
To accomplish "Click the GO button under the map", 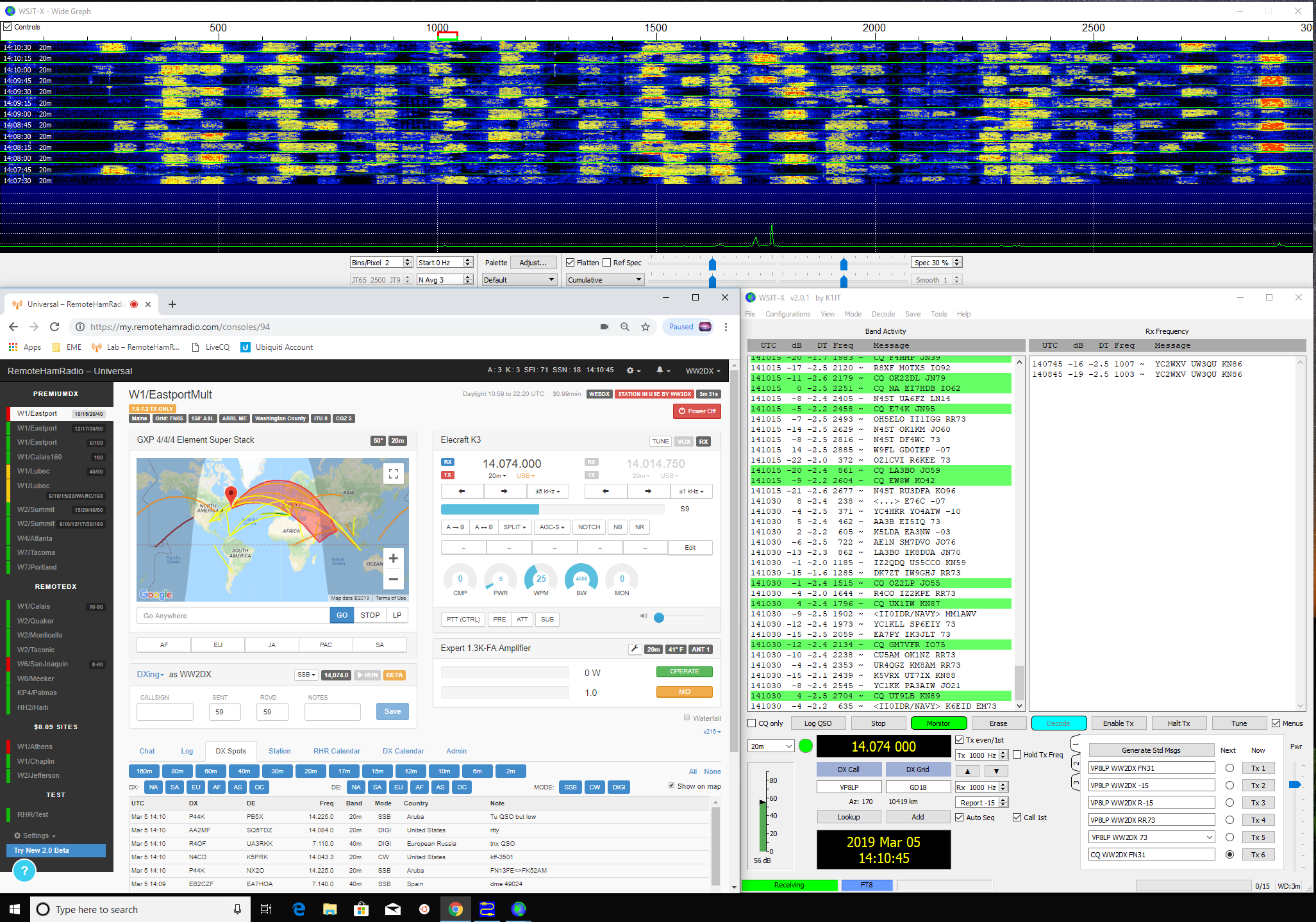I will click(x=342, y=615).
